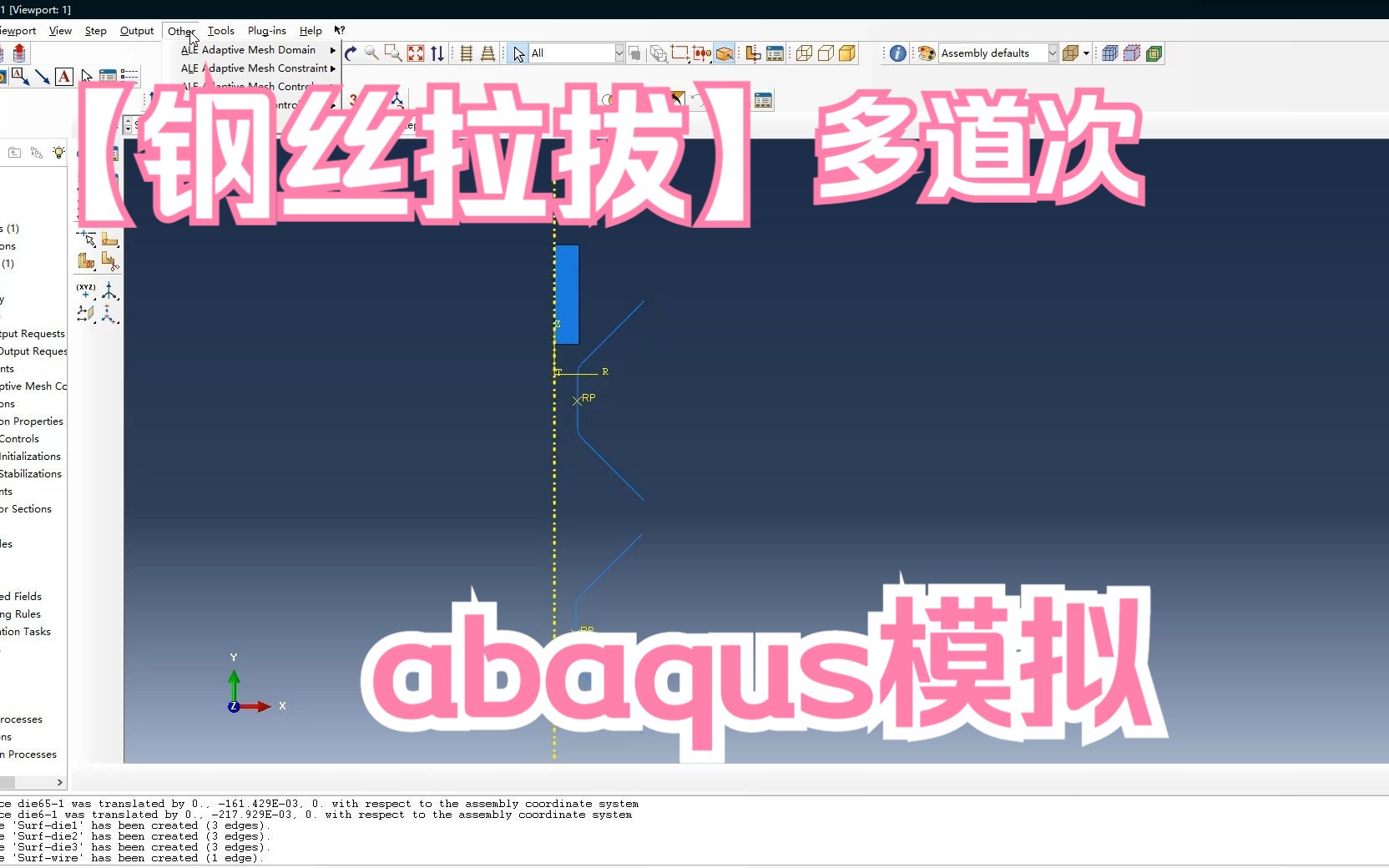This screenshot has height=868, width=1389.
Task: Click the model tree up-folder icon
Action: (x=14, y=153)
